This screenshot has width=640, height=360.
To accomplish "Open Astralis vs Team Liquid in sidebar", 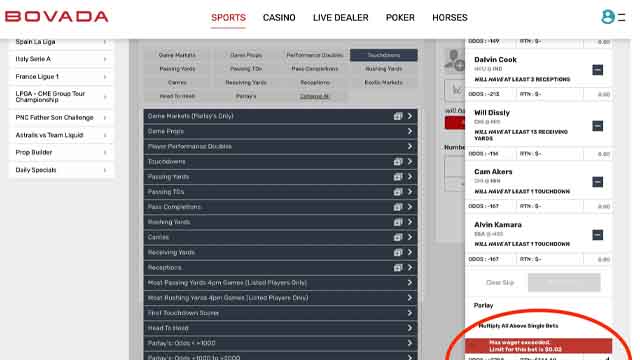I will [x=61, y=135].
